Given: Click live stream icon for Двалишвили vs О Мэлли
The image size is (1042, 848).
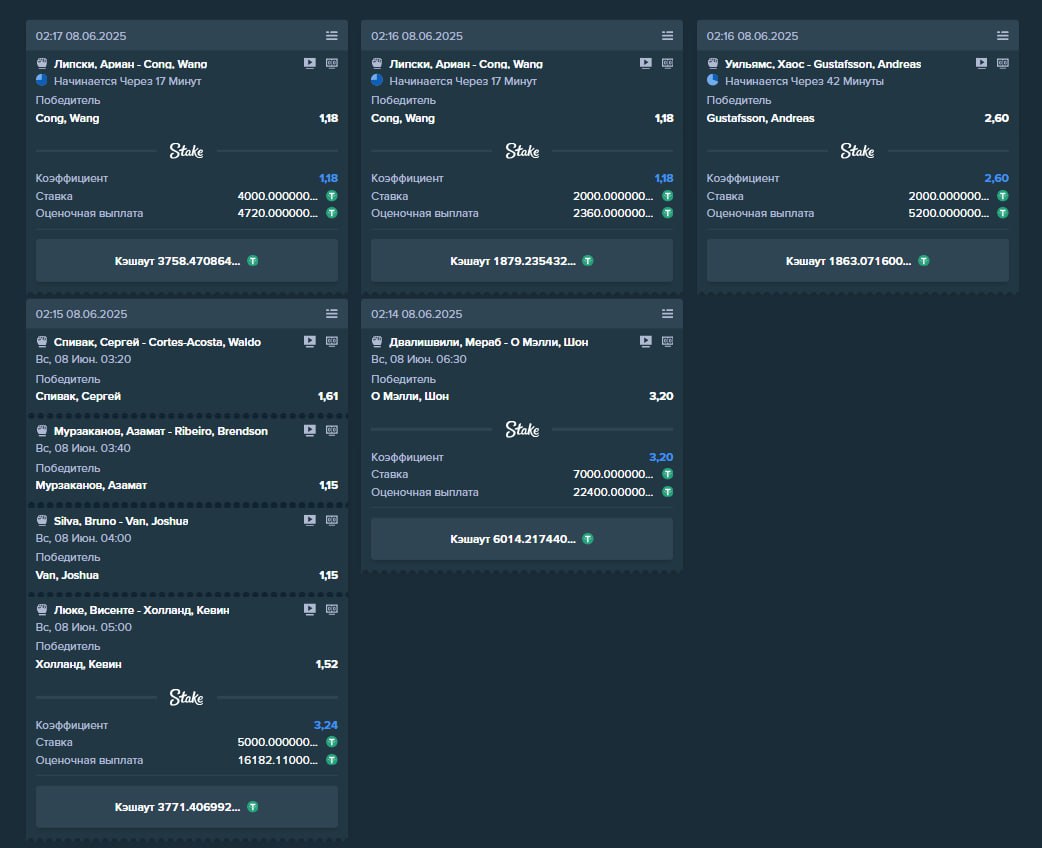Looking at the screenshot, I should pos(646,342).
